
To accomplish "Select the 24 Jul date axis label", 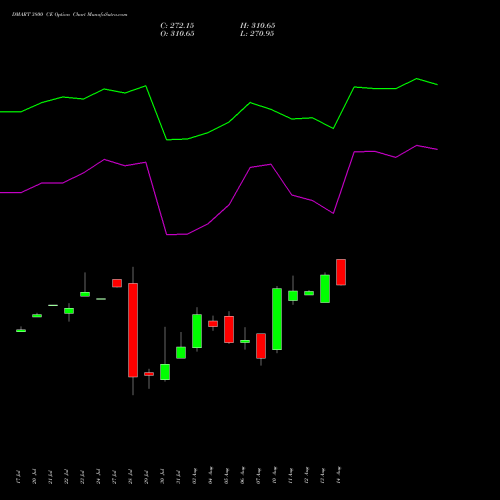I will [x=98, y=477].
